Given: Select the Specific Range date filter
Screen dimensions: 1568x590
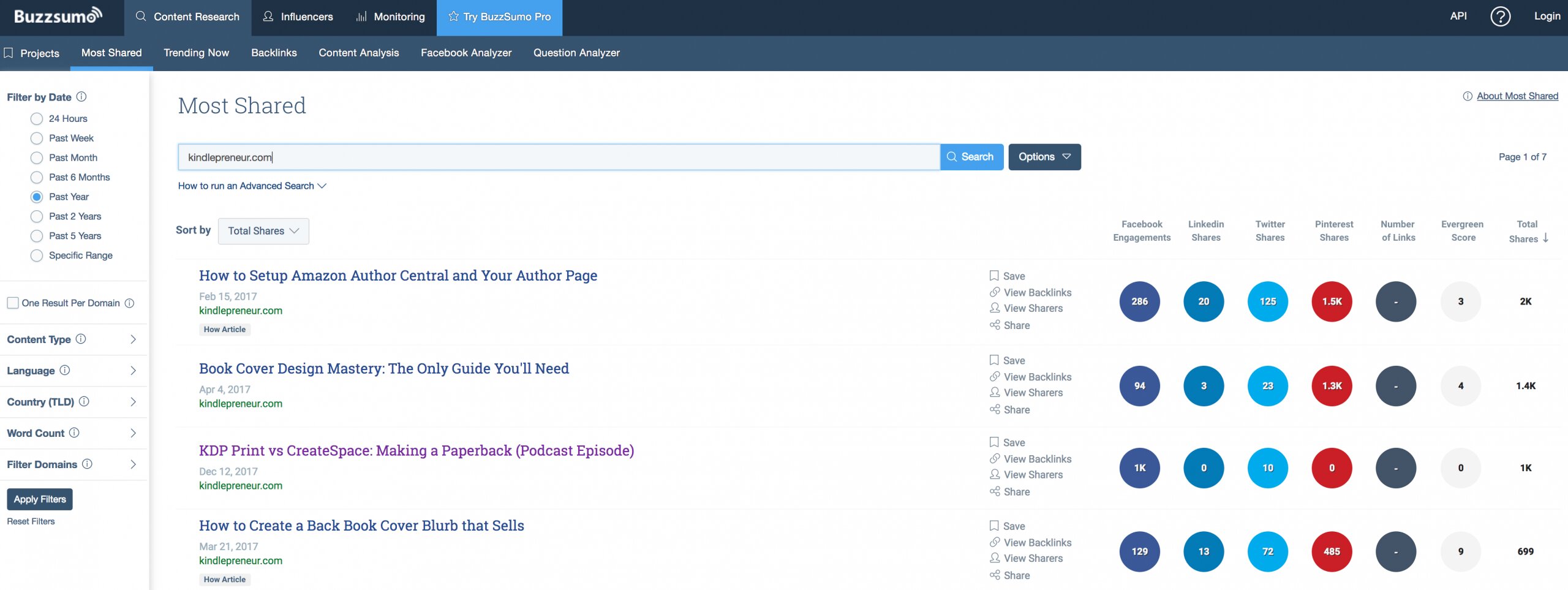Looking at the screenshot, I should [x=37, y=255].
